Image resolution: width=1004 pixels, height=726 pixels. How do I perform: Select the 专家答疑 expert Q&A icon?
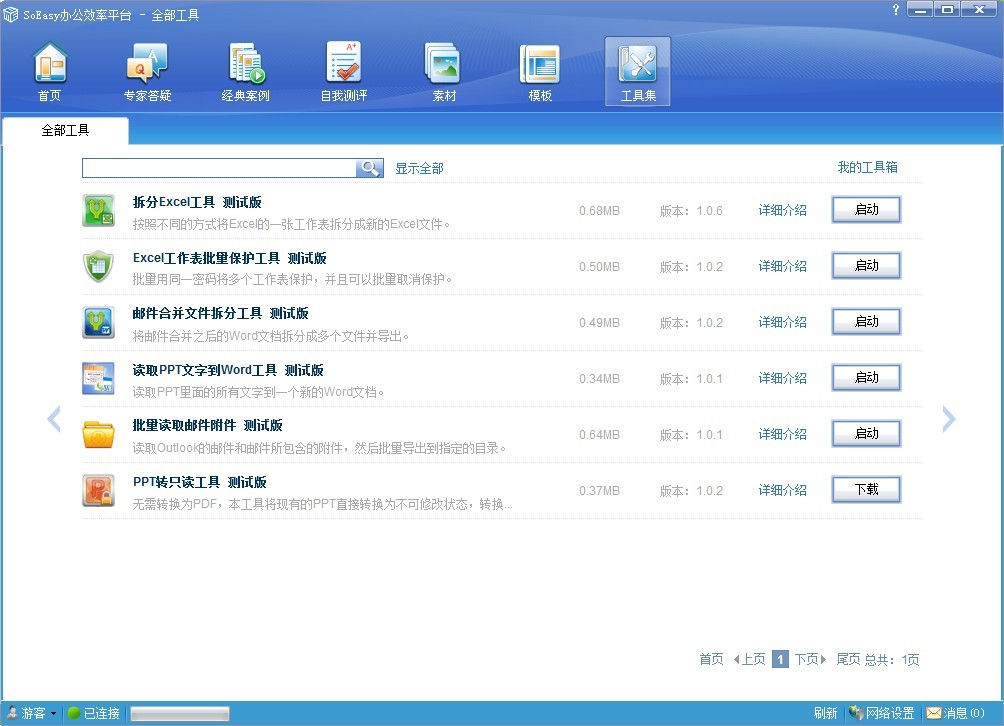(147, 70)
